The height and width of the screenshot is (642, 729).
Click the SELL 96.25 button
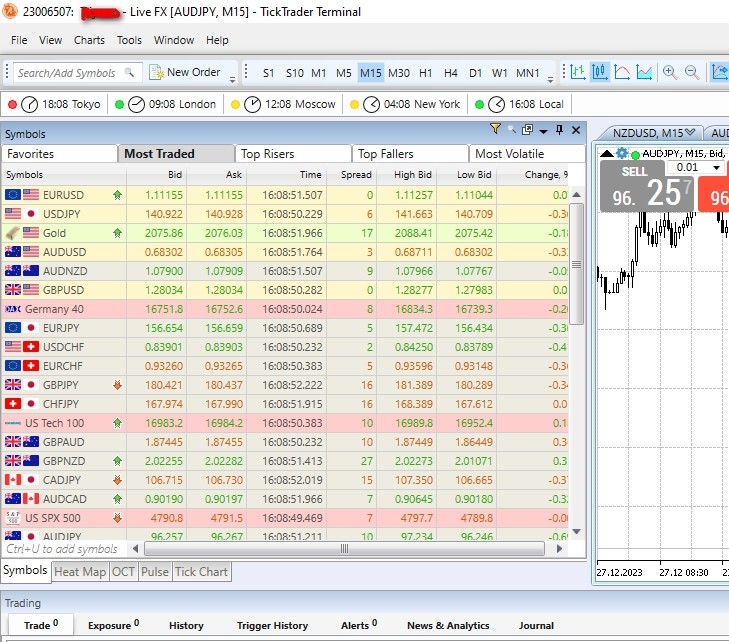[646, 186]
